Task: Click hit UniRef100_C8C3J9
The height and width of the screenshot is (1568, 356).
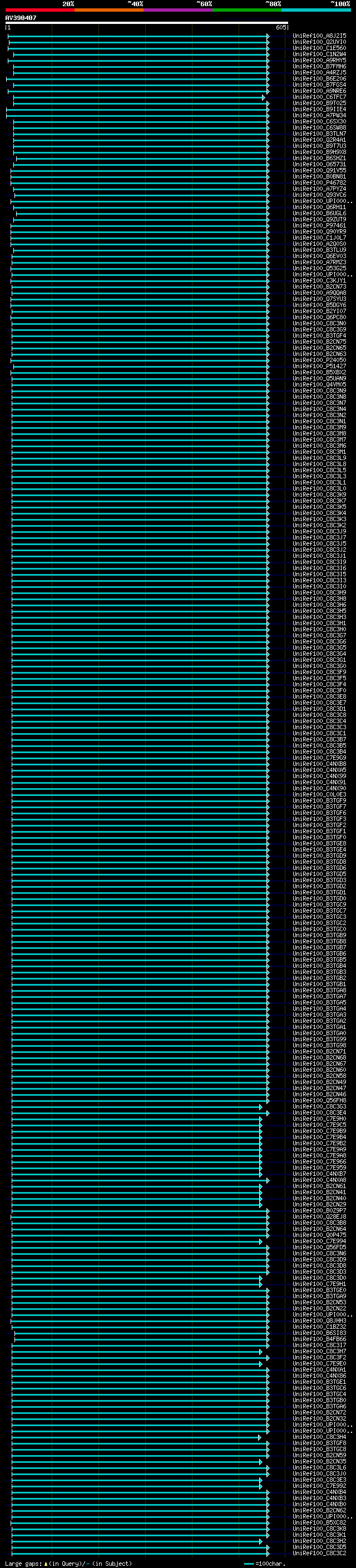Action: point(319,531)
